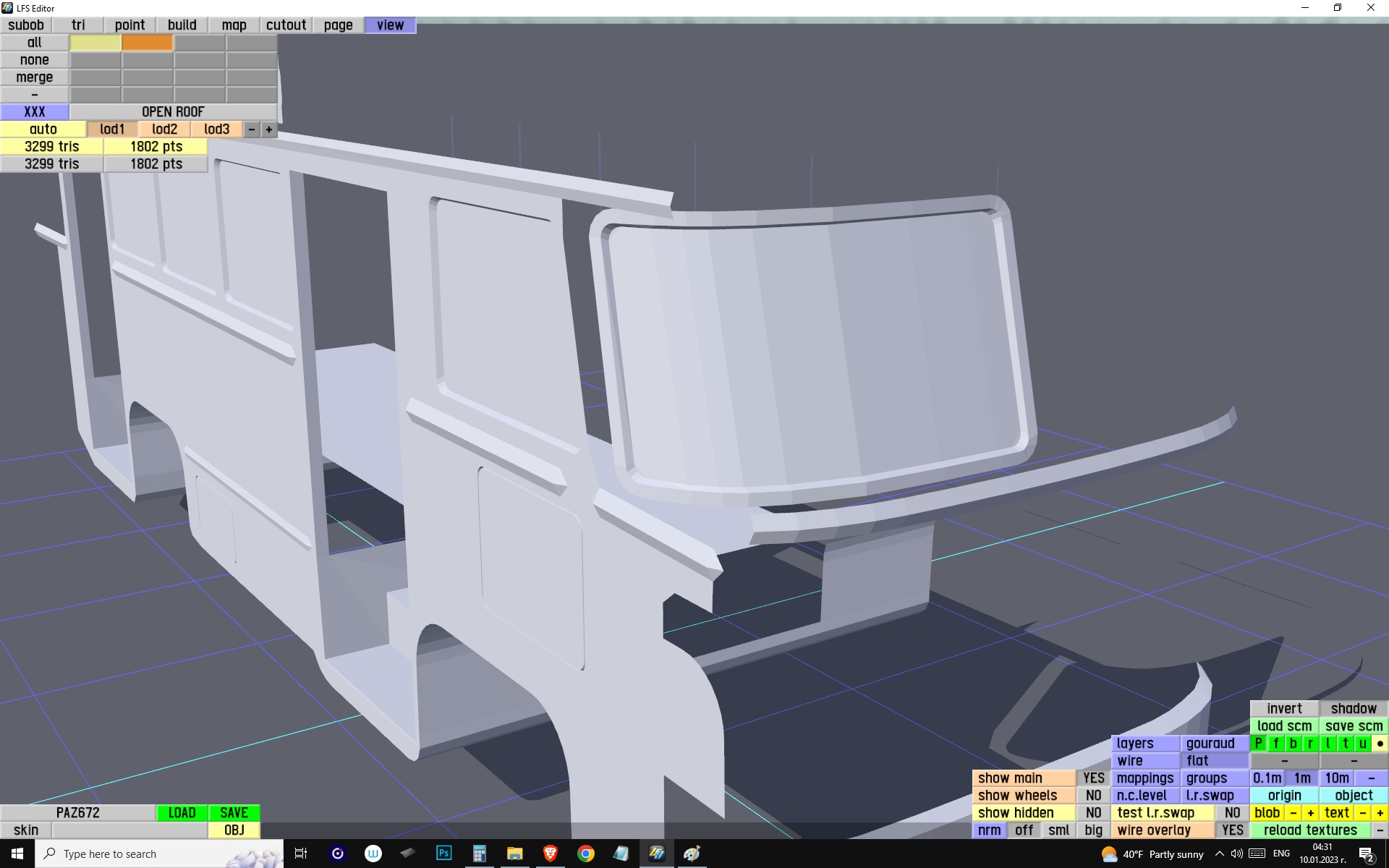Viewport: 1389px width, 868px height.
Task: Open Chrome from the taskbar
Action: point(586,854)
